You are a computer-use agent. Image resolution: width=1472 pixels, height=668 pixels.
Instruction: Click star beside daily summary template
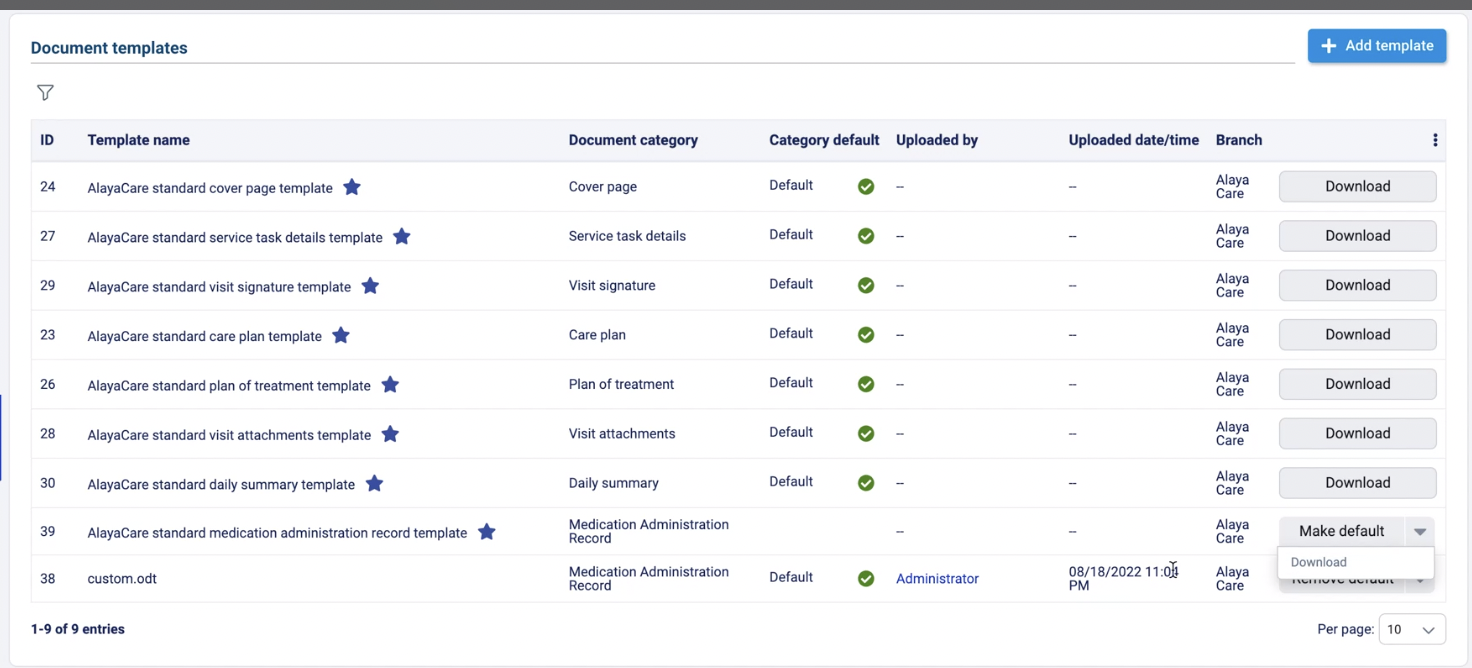[374, 484]
